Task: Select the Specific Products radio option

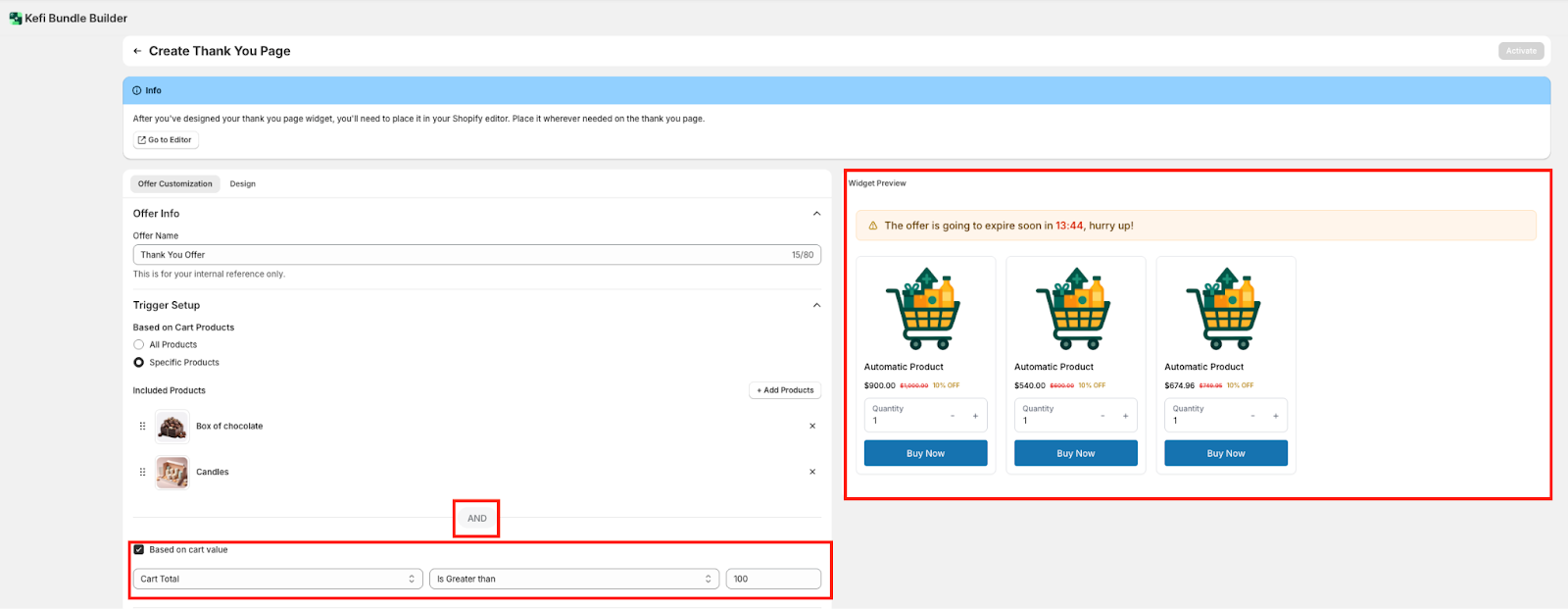Action: [139, 363]
